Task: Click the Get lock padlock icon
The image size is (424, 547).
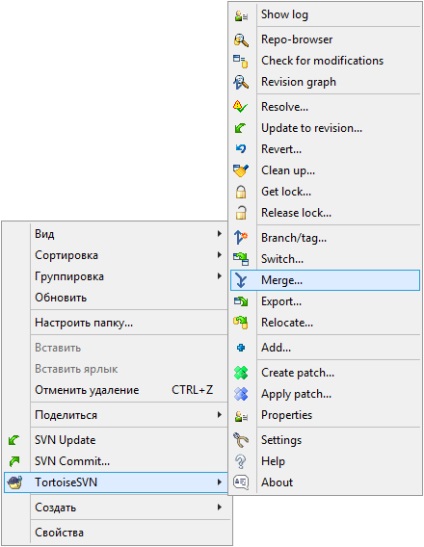Action: tap(241, 192)
